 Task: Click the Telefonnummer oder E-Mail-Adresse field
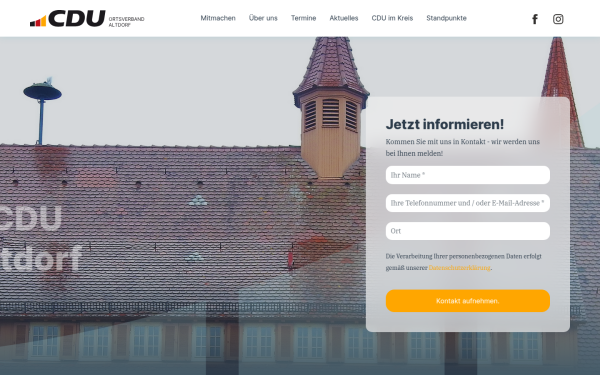(468, 203)
